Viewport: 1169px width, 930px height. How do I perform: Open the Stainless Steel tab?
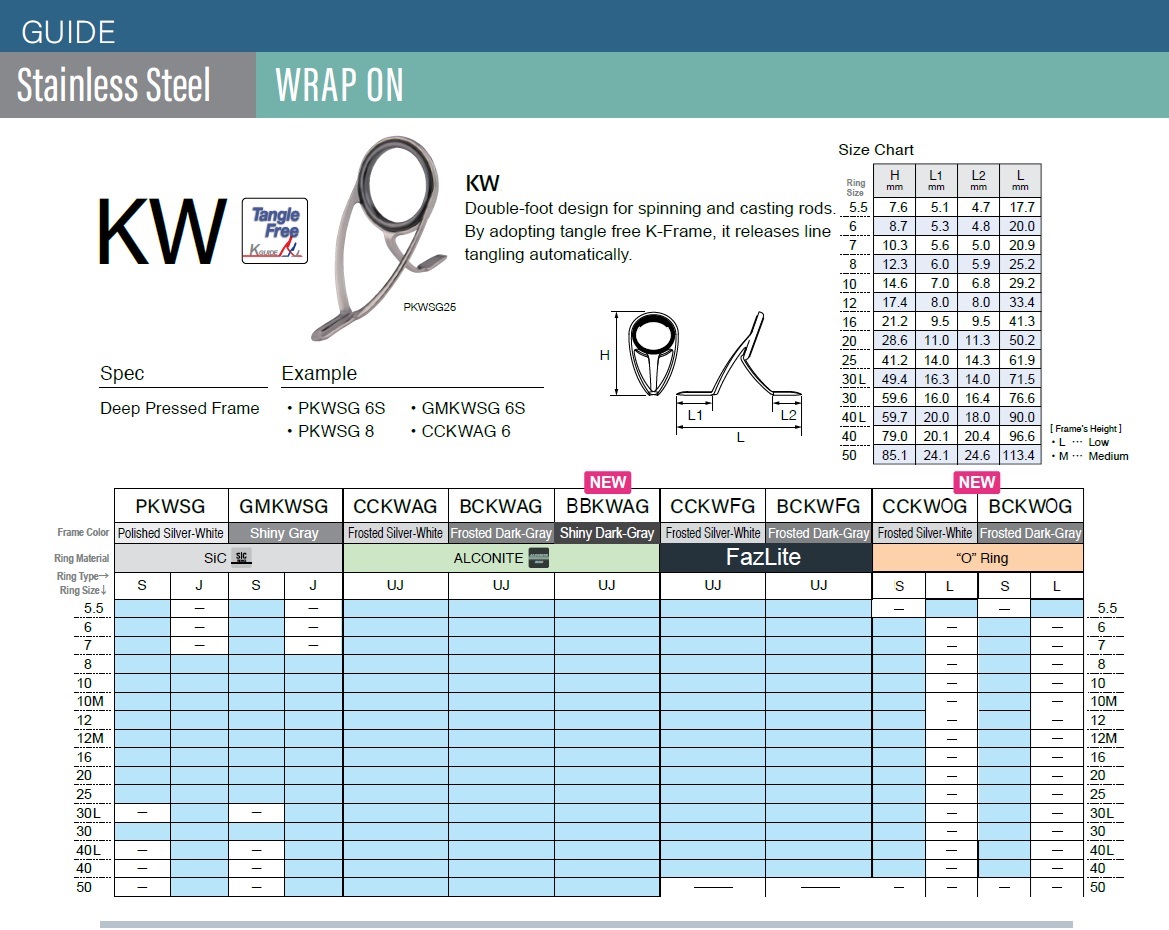pos(114,86)
